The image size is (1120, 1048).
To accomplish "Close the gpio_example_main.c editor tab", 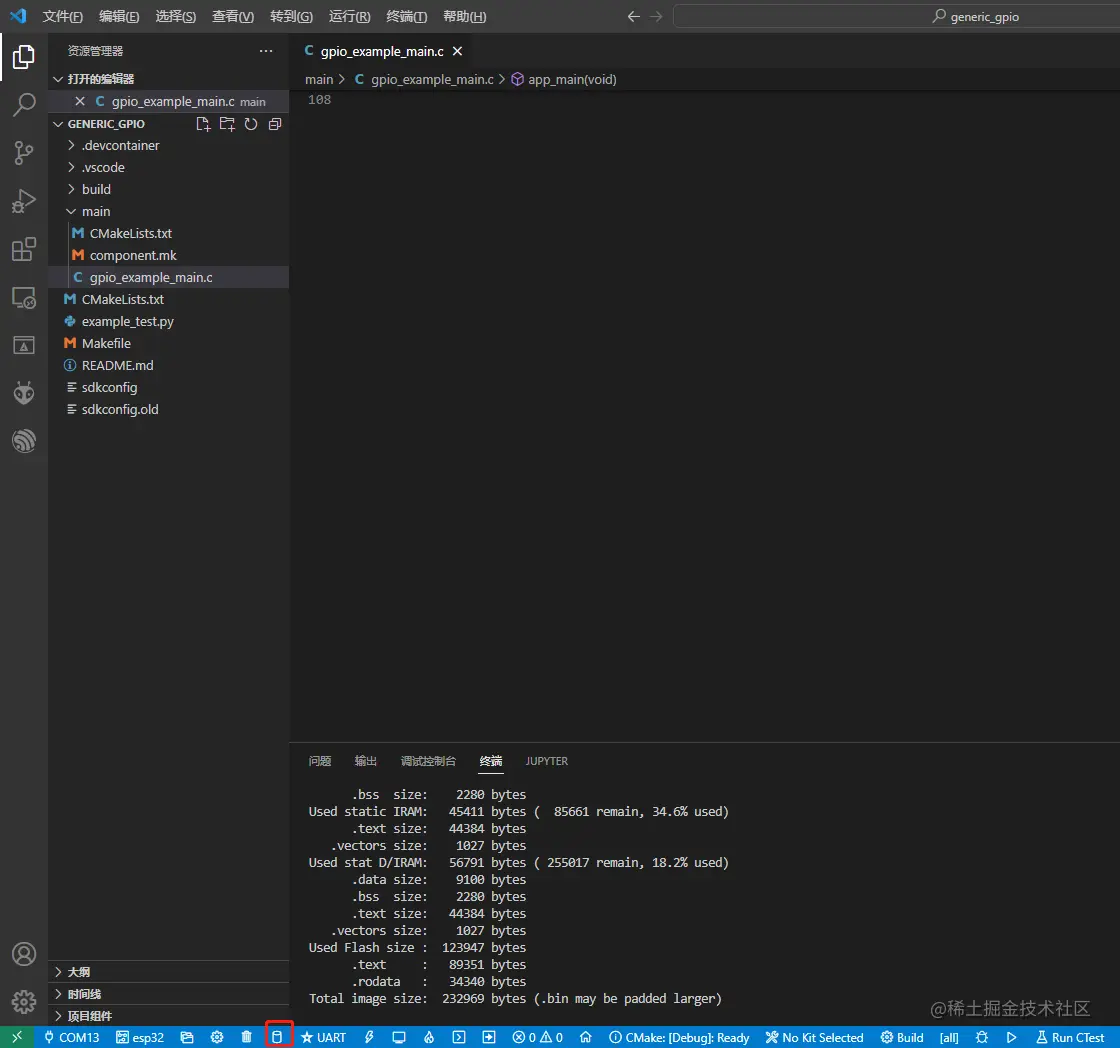I will 457,51.
